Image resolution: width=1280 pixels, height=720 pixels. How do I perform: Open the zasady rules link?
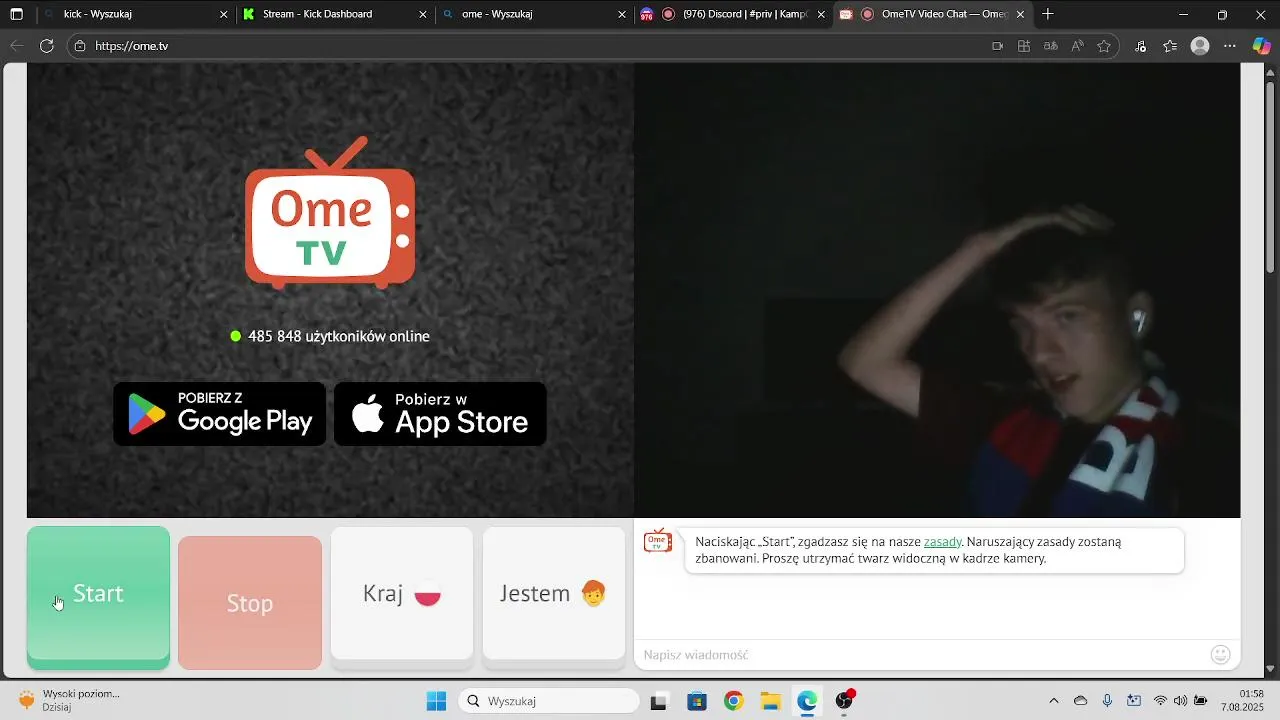pyautogui.click(x=942, y=542)
